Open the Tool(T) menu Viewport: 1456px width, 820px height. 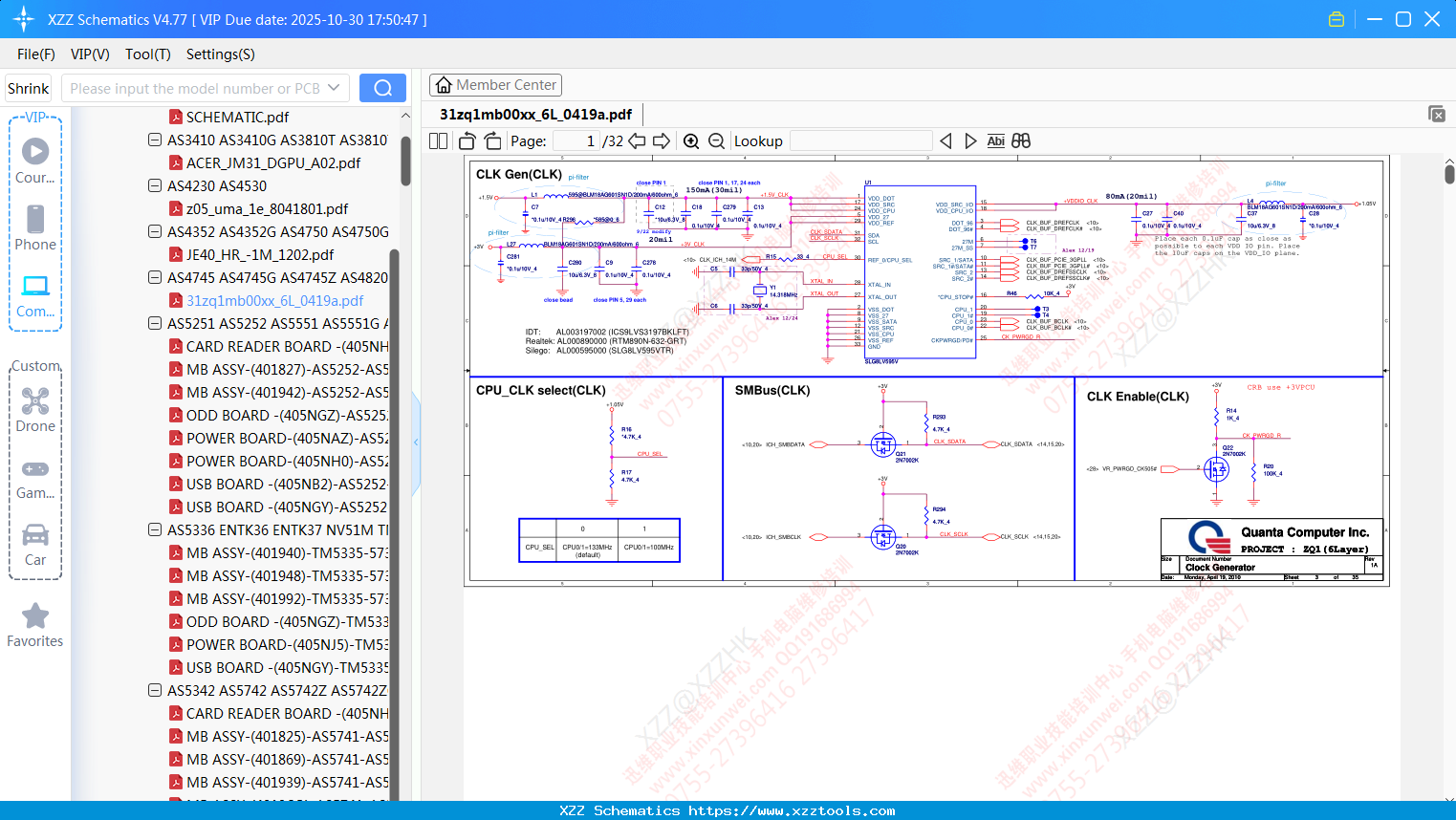coord(147,54)
